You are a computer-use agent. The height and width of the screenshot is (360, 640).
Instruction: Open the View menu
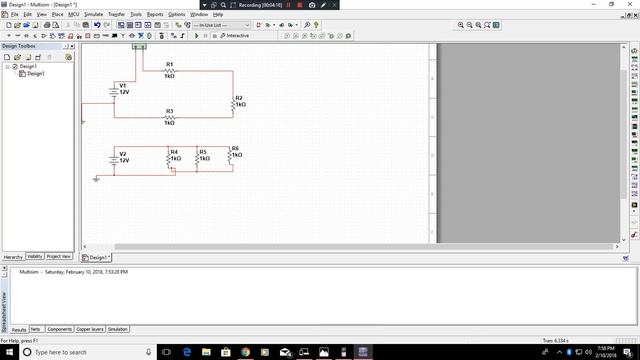(42, 14)
